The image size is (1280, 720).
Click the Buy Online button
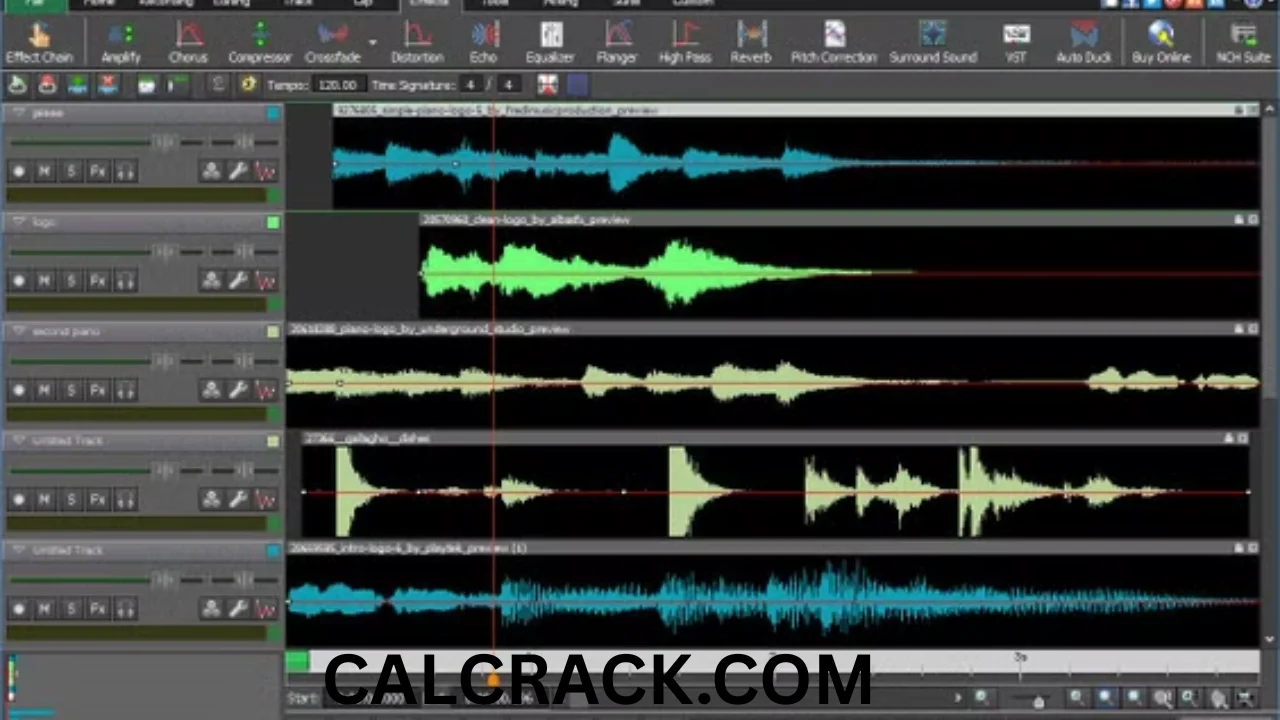(x=1161, y=43)
